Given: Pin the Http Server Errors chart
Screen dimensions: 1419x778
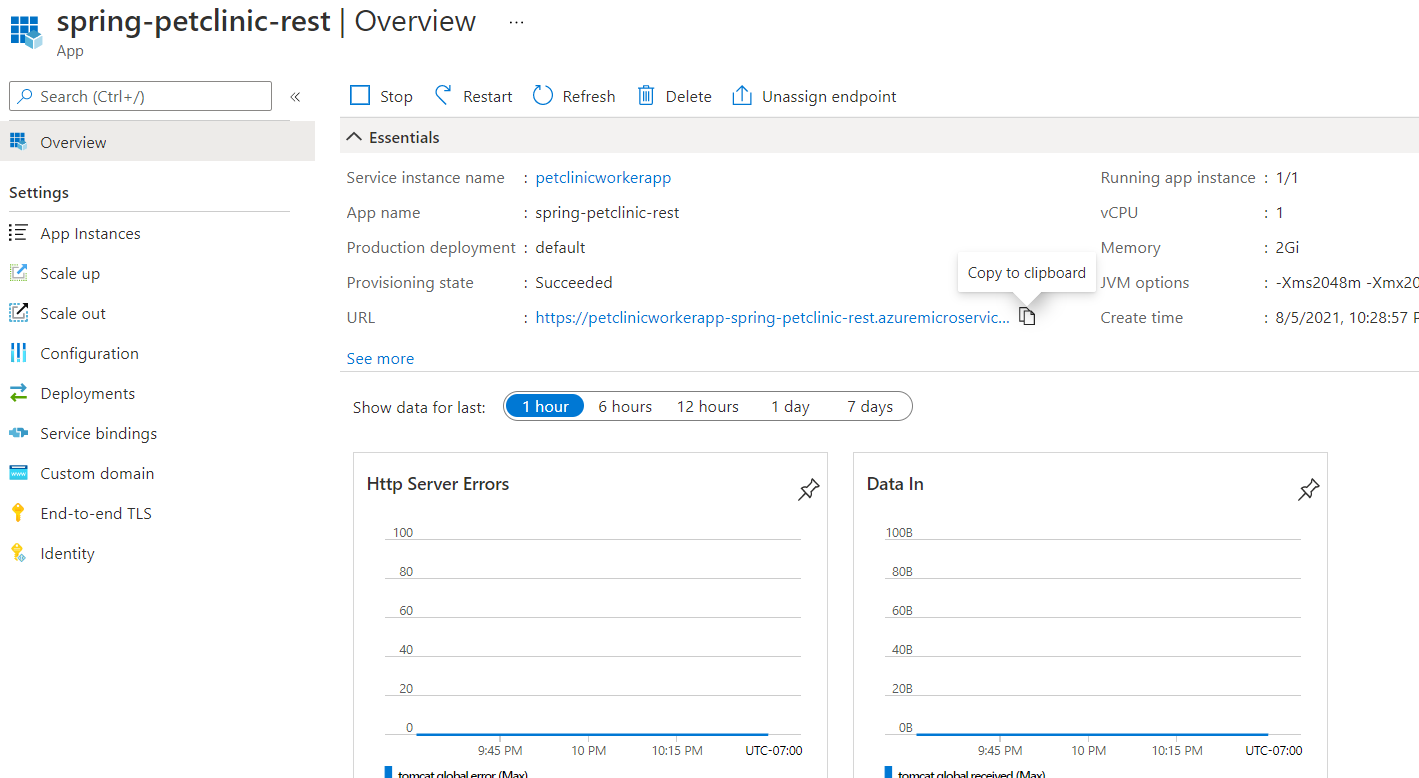Looking at the screenshot, I should tap(808, 489).
